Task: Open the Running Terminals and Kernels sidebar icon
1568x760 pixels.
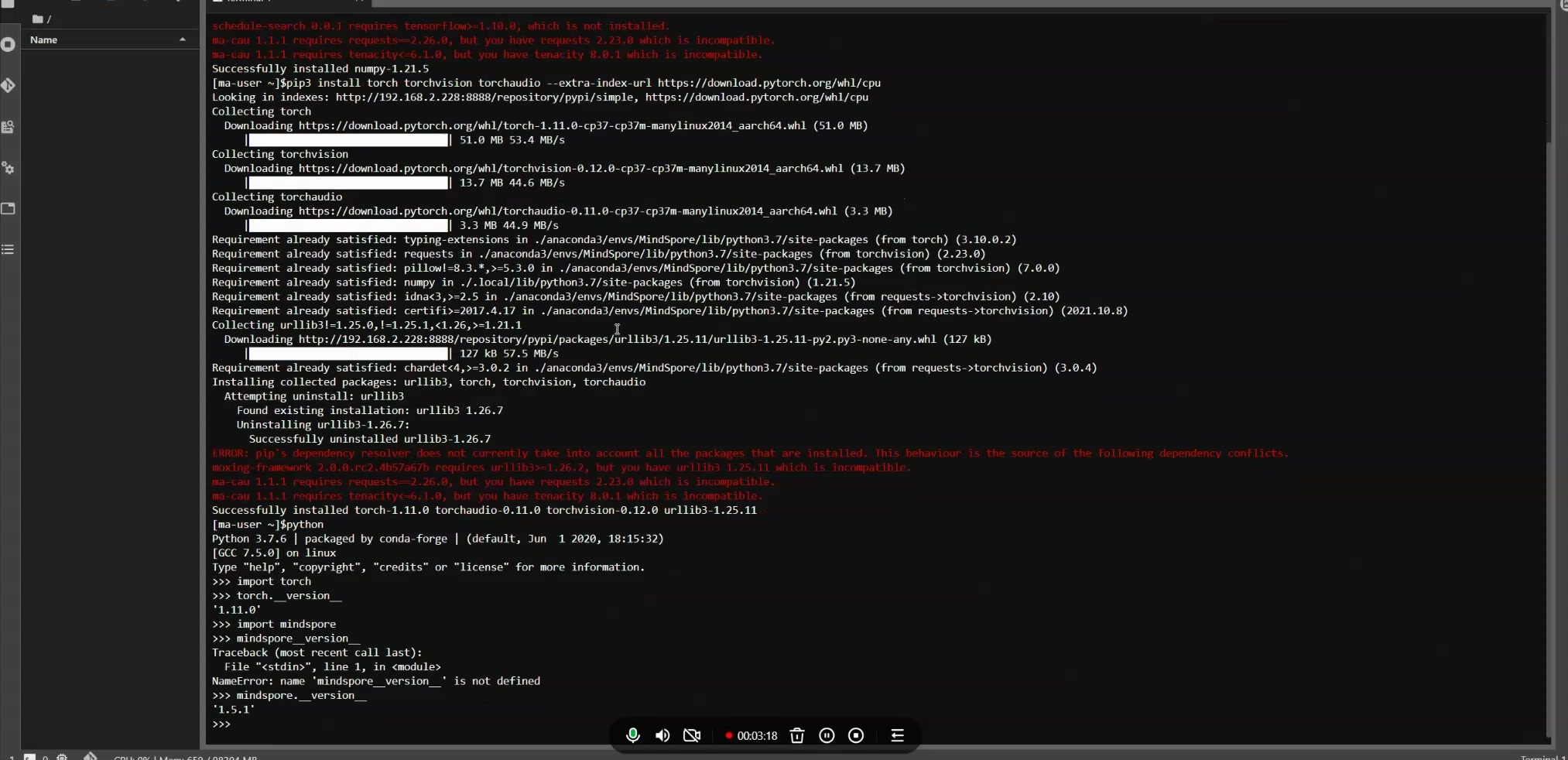Action: point(9,45)
